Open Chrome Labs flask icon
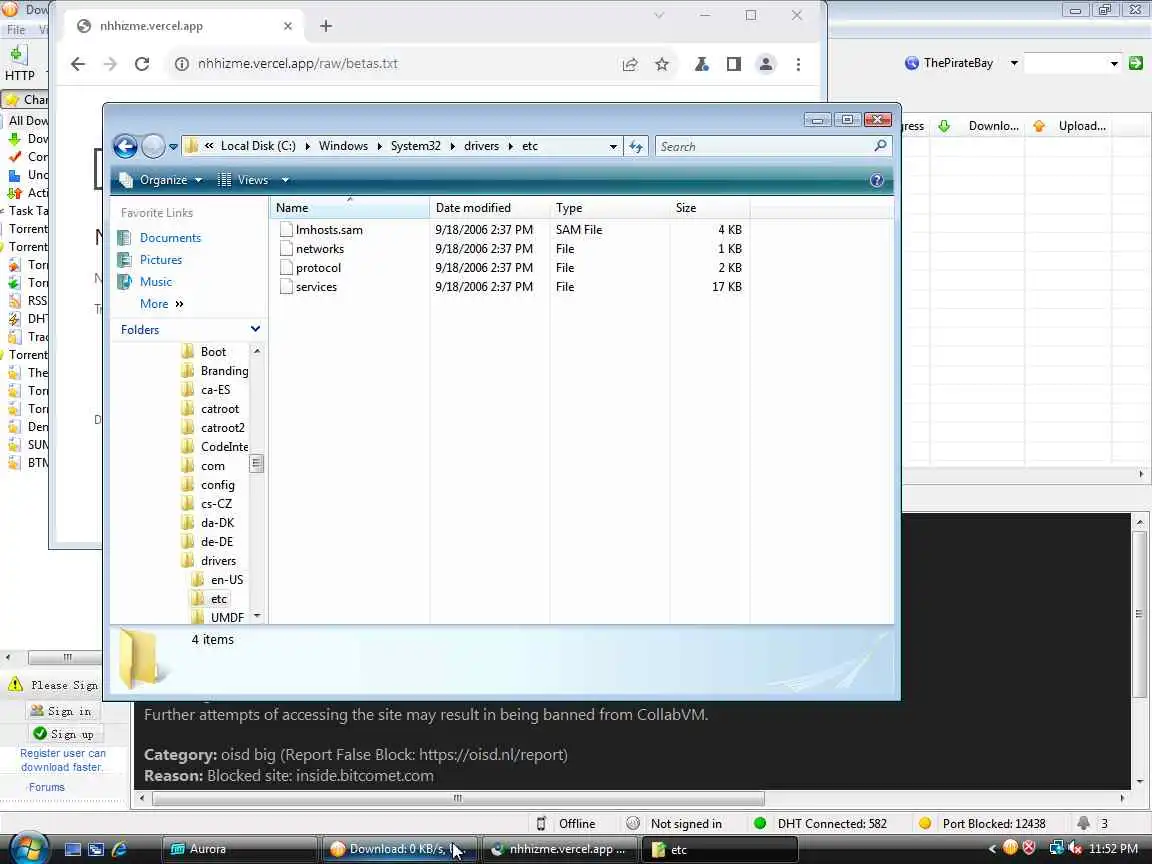 702,64
